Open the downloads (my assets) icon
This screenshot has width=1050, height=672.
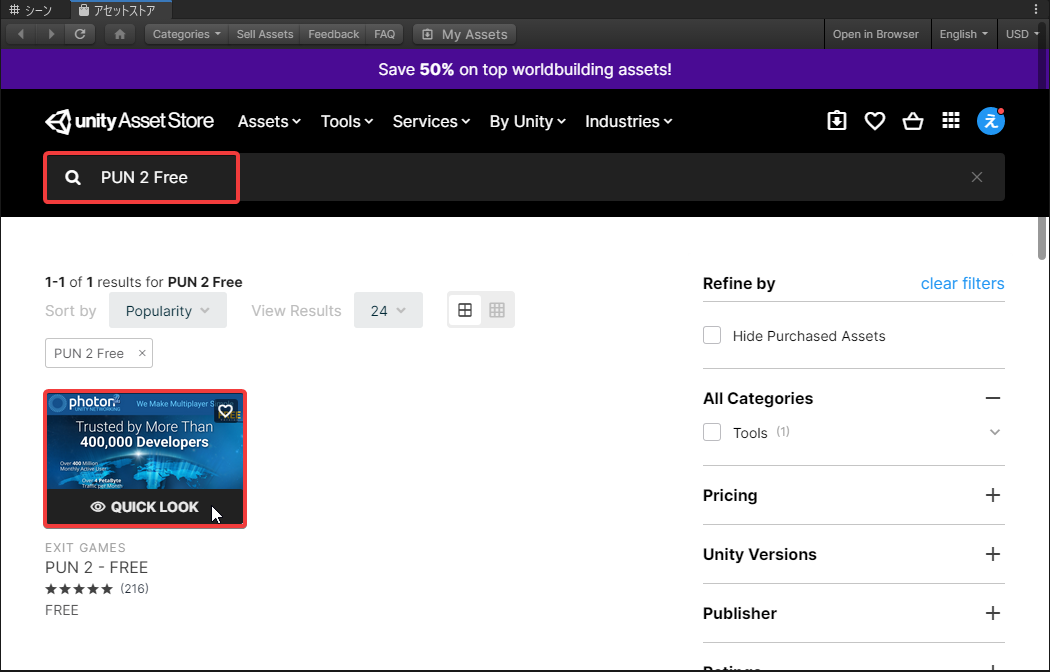836,121
